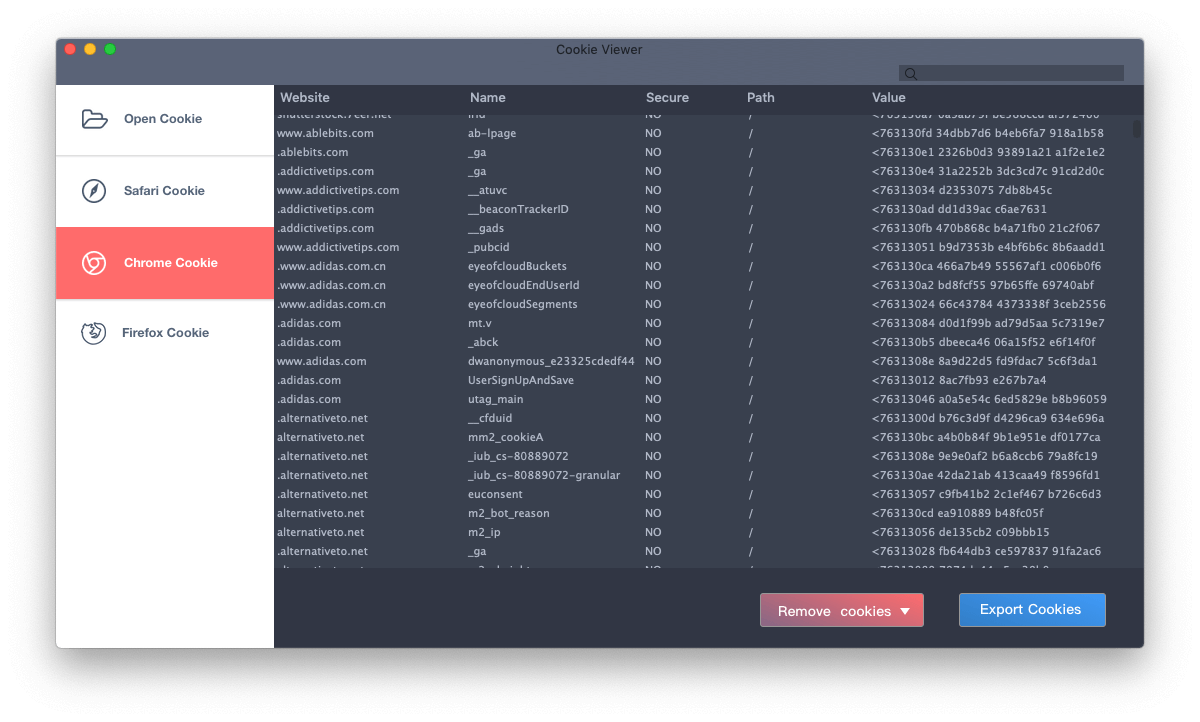Open the Open Cookie tab
The width and height of the screenshot is (1200, 722).
[165, 120]
